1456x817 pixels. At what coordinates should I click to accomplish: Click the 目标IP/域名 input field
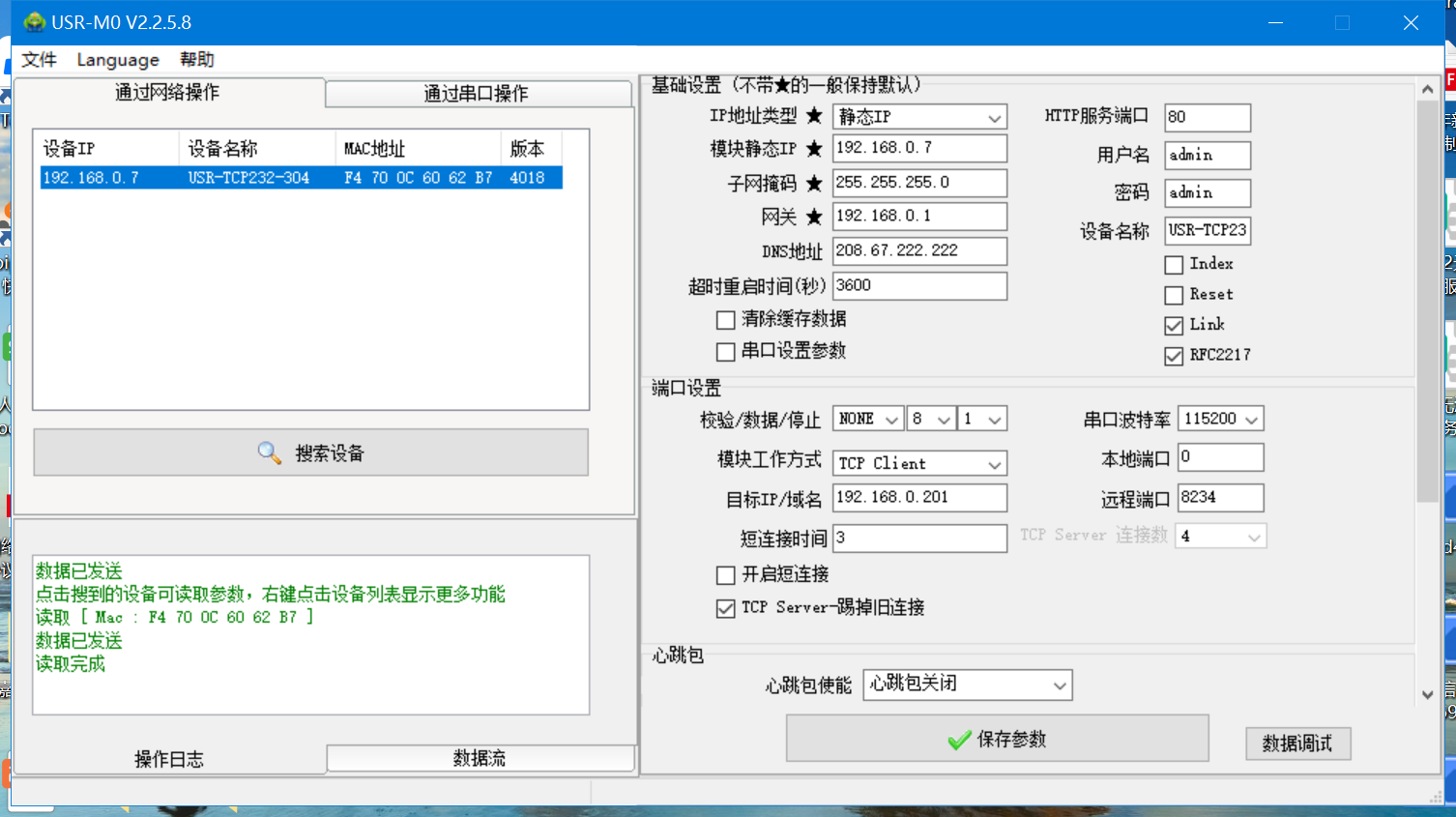pos(918,498)
